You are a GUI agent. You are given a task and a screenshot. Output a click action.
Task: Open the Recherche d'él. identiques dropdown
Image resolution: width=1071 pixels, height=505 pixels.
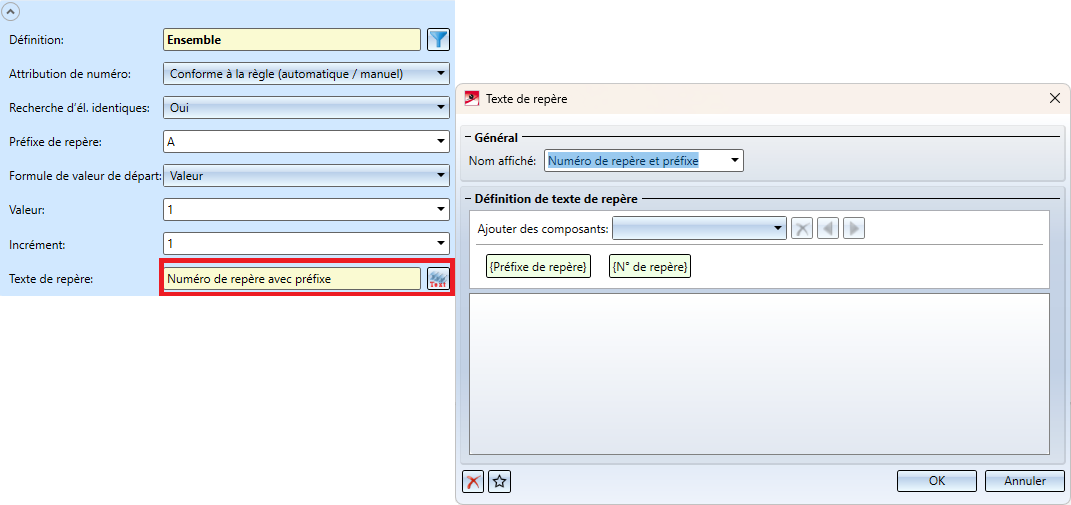(x=307, y=107)
